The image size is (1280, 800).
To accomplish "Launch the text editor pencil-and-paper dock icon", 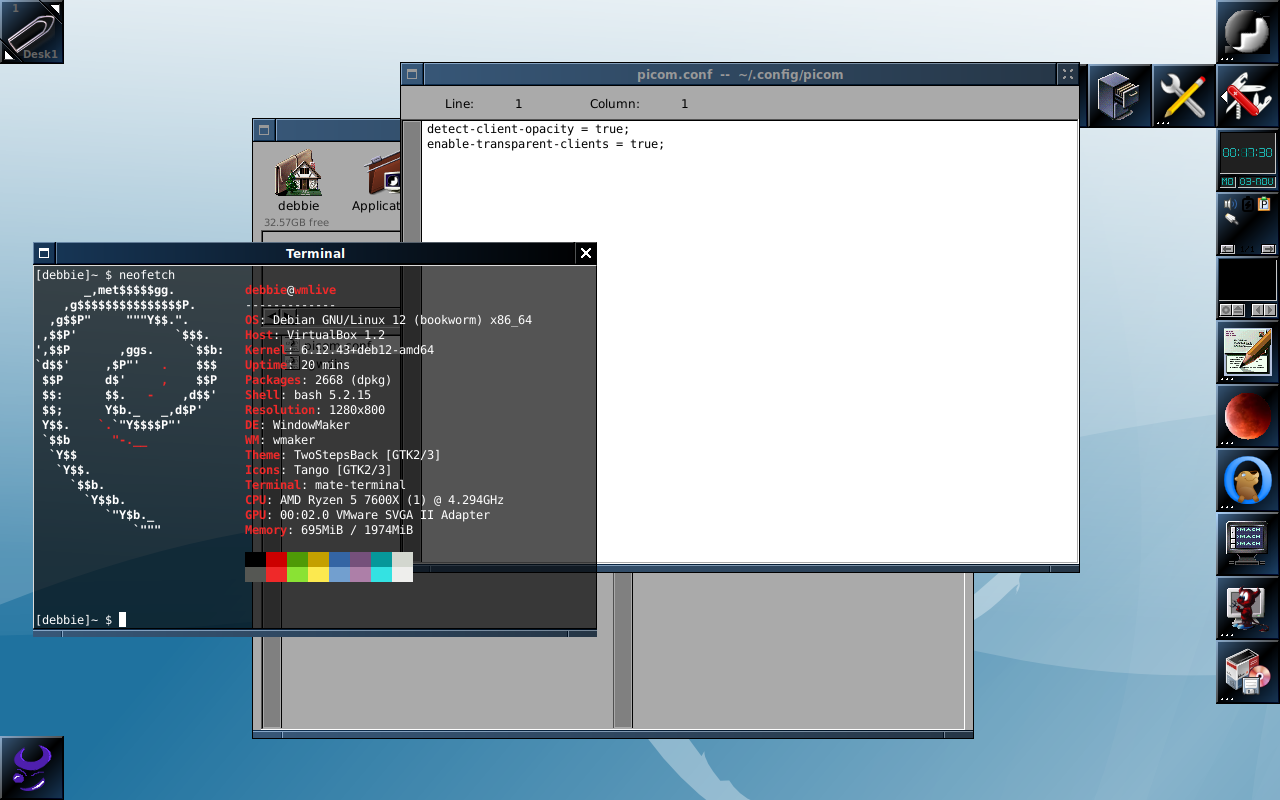I will pos(1247,352).
